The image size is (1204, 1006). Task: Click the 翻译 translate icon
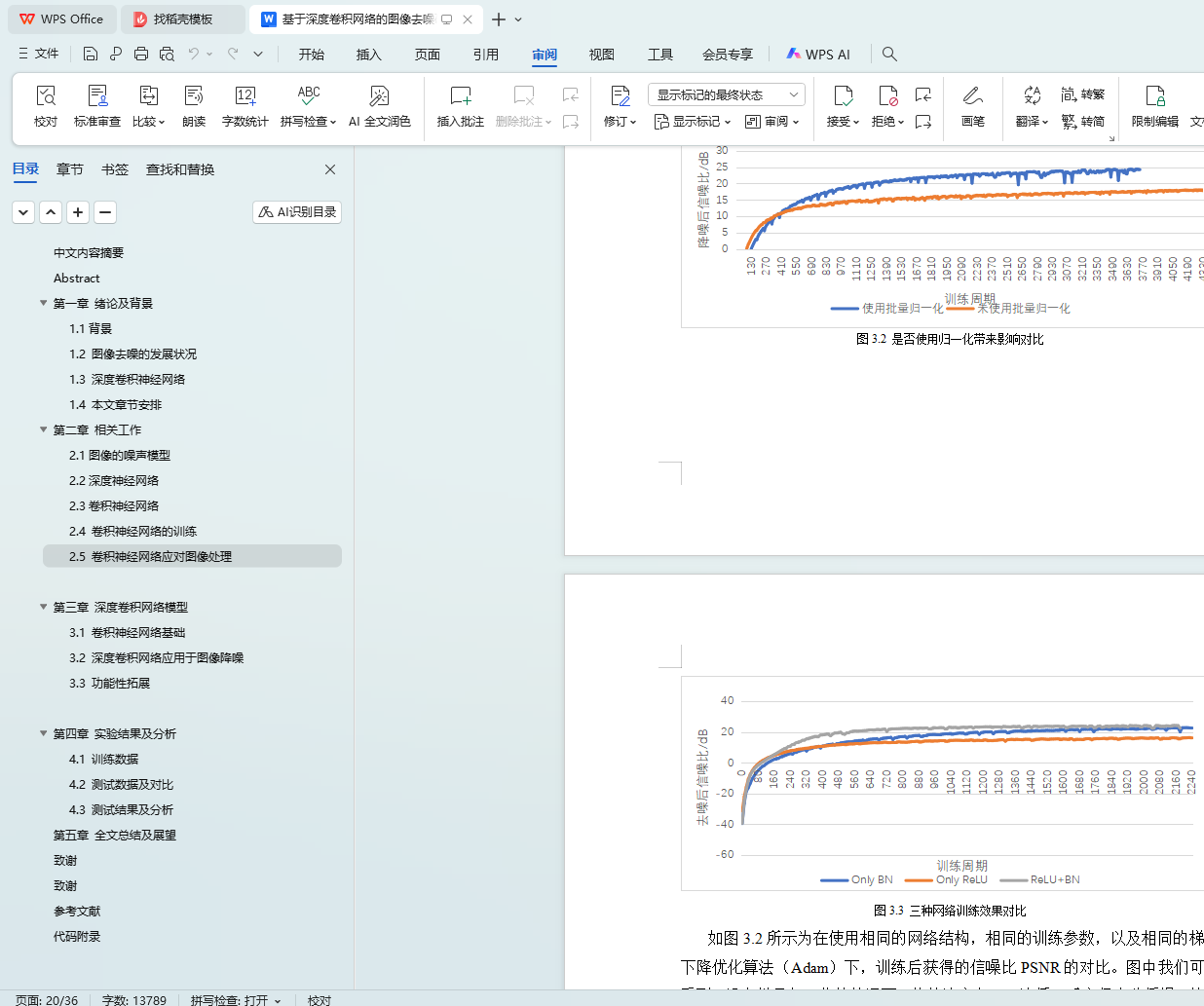click(1032, 95)
